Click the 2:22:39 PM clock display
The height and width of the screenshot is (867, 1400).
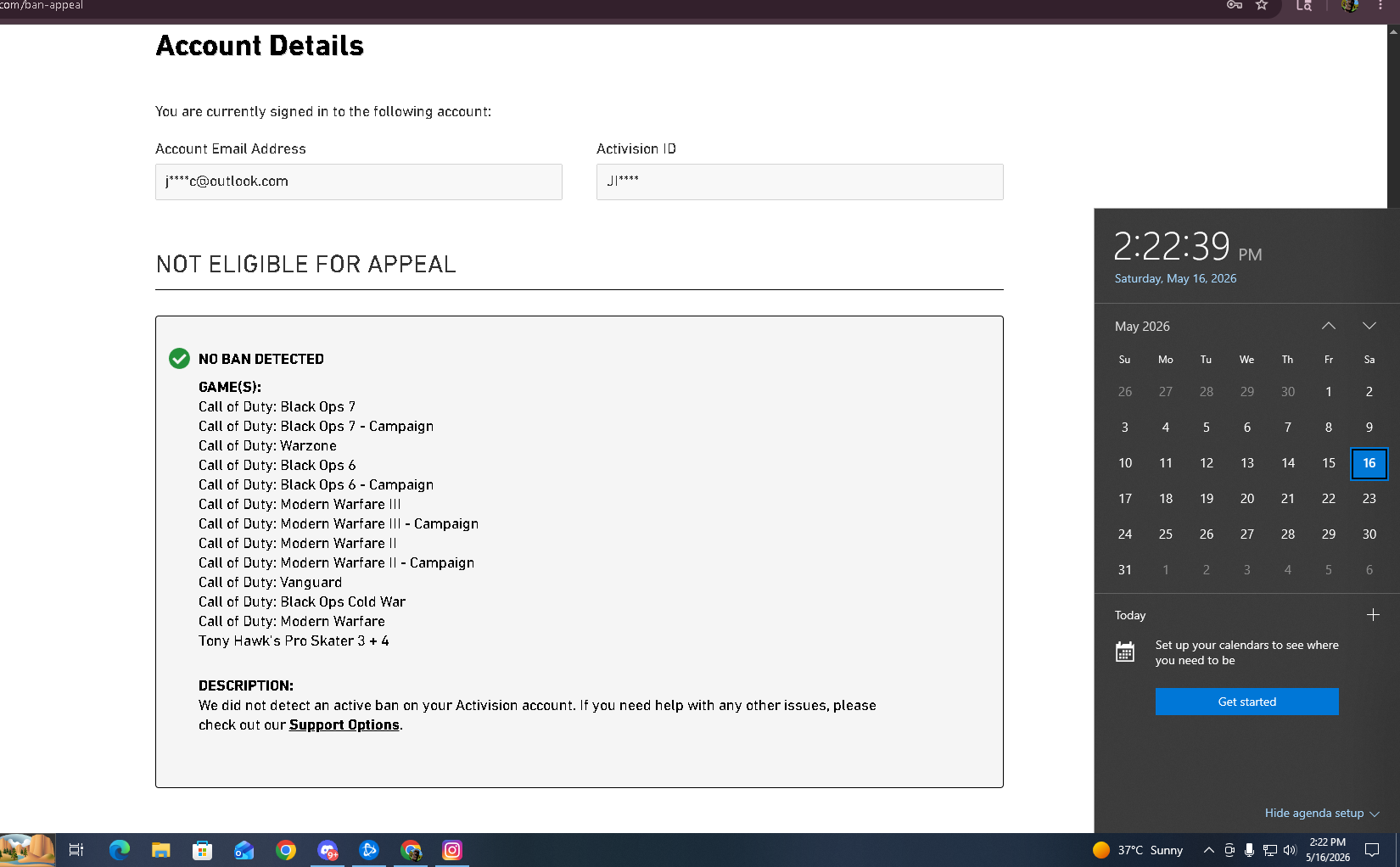click(1188, 246)
